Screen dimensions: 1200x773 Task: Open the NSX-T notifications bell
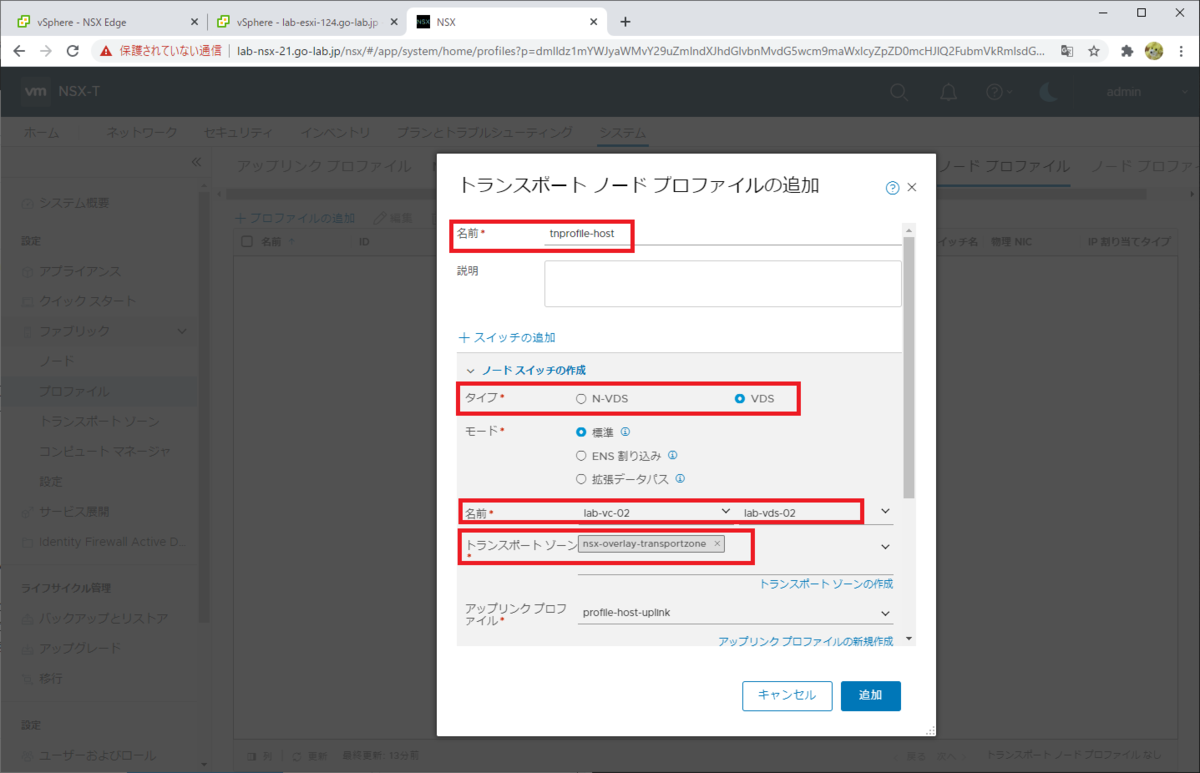pos(948,92)
